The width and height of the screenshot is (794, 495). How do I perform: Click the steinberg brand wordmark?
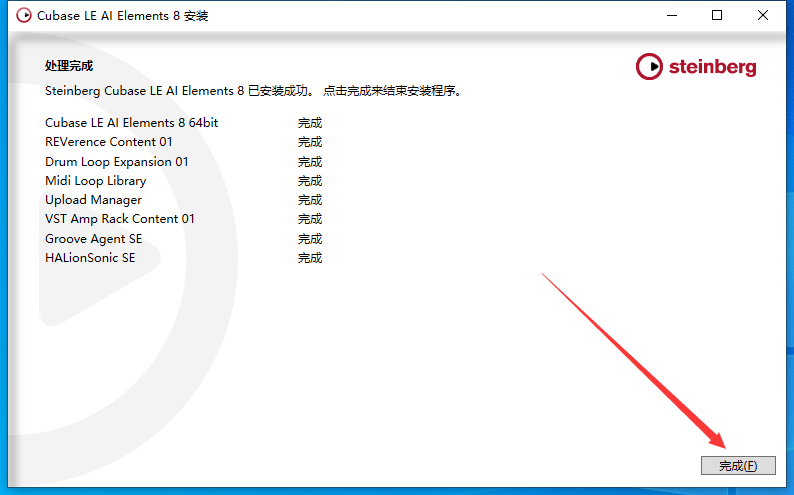pyautogui.click(x=712, y=67)
